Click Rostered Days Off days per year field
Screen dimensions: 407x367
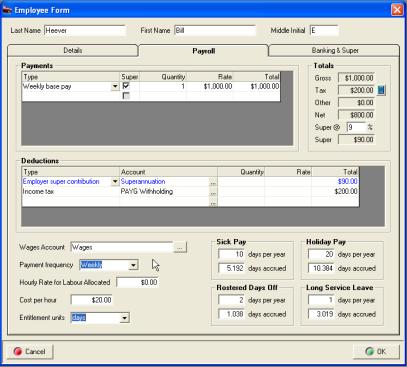(231, 300)
